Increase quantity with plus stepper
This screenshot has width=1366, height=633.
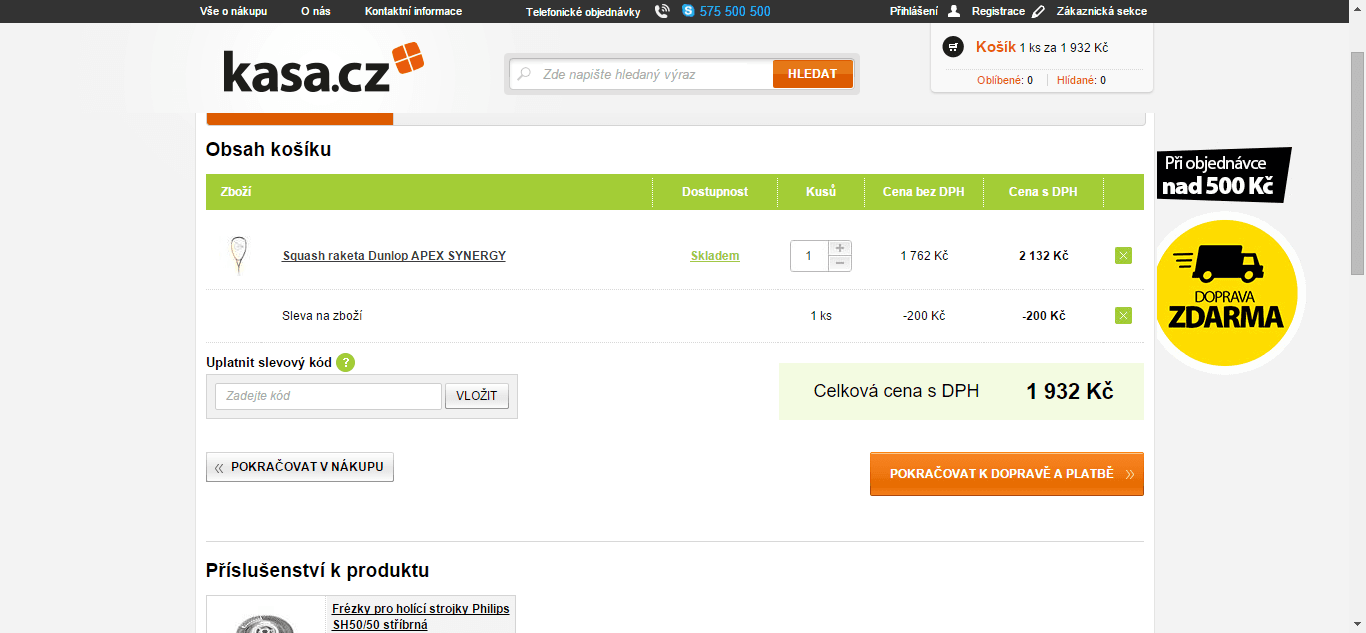(x=840, y=248)
